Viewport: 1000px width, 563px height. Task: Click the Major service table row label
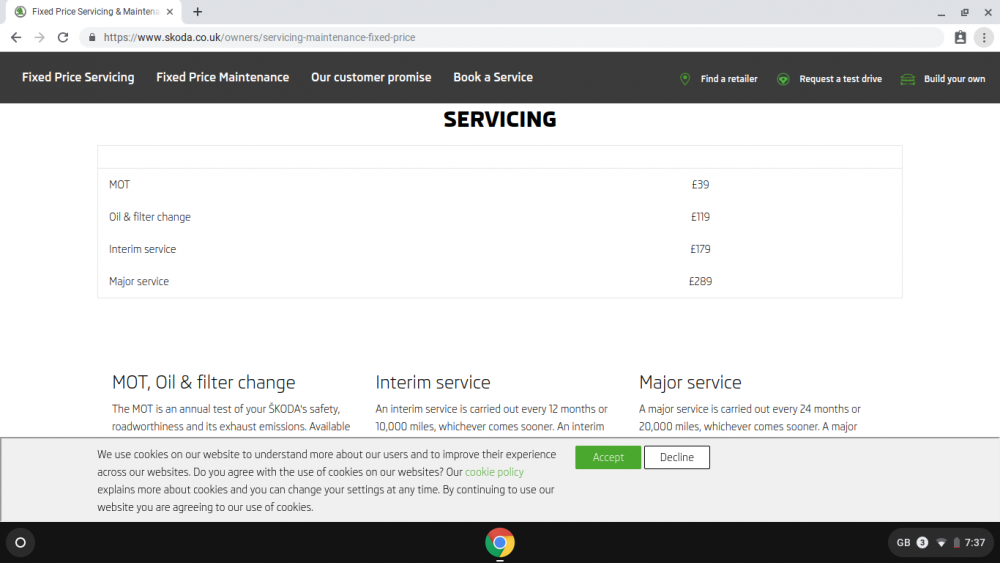(x=139, y=281)
